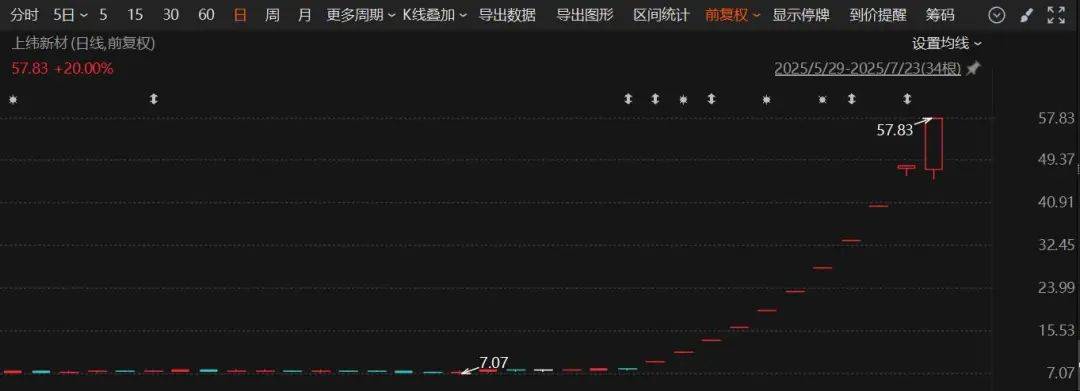Enter fullscreen with the expand corners icon

pyautogui.click(x=1055, y=15)
